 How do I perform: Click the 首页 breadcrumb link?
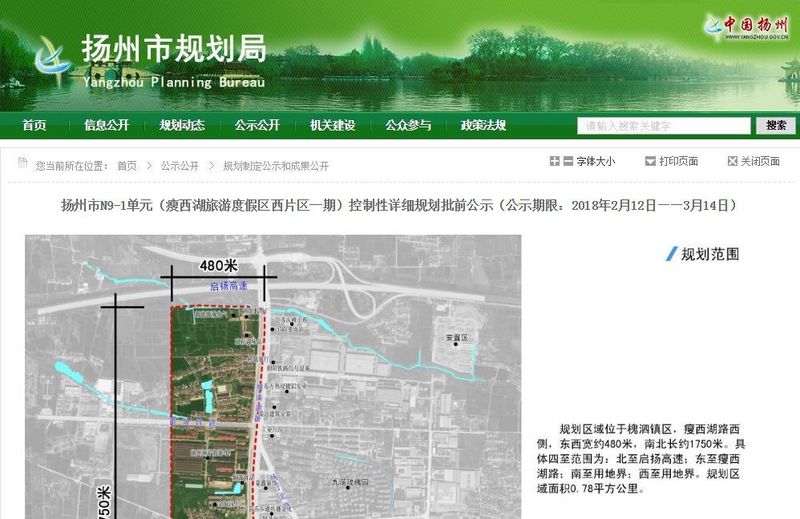[127, 165]
